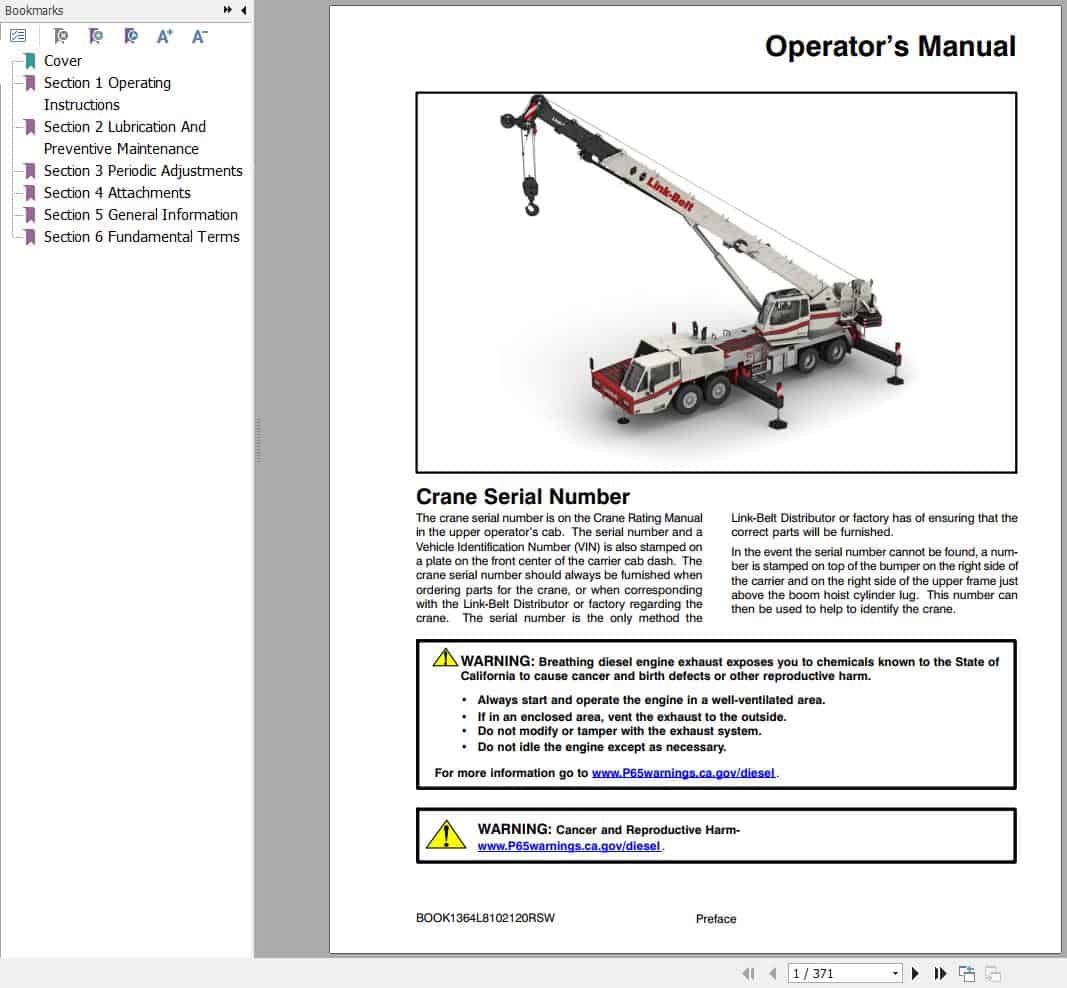Select the middle bookmark-zoom toolbar icon
1067x988 pixels.
(95, 36)
